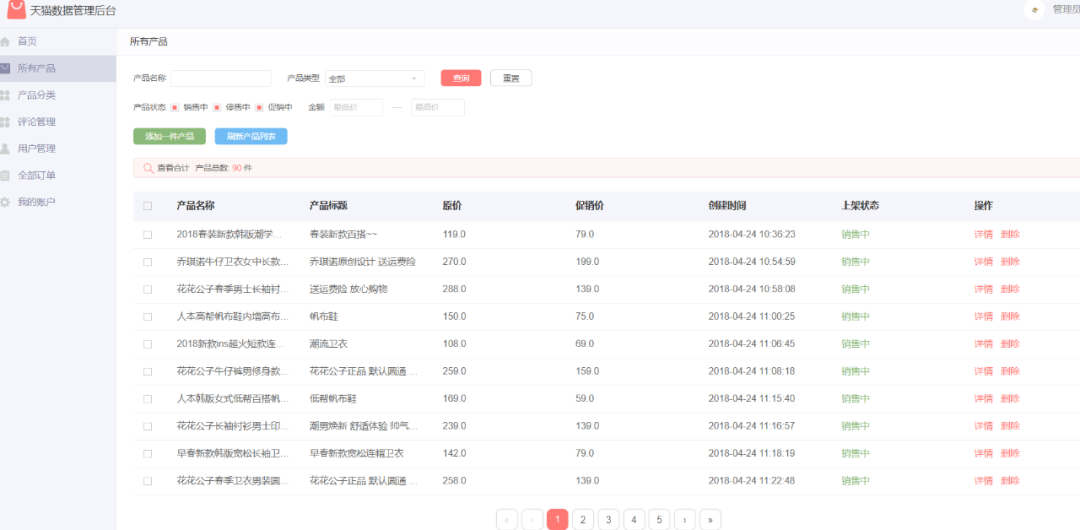Screen dimensions: 1080x530
Task: Check the row box for 2018新款ins超火短款连
Action: (x=147, y=344)
